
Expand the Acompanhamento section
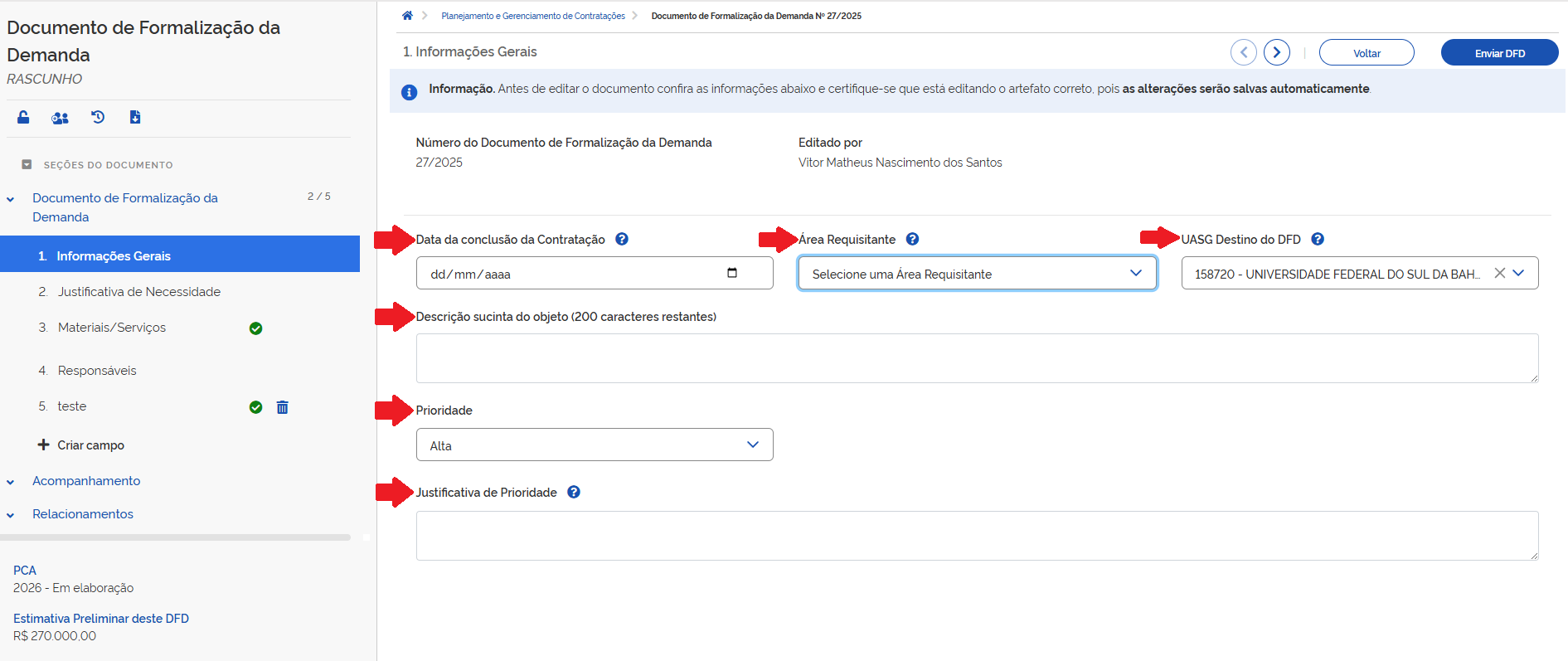[86, 481]
